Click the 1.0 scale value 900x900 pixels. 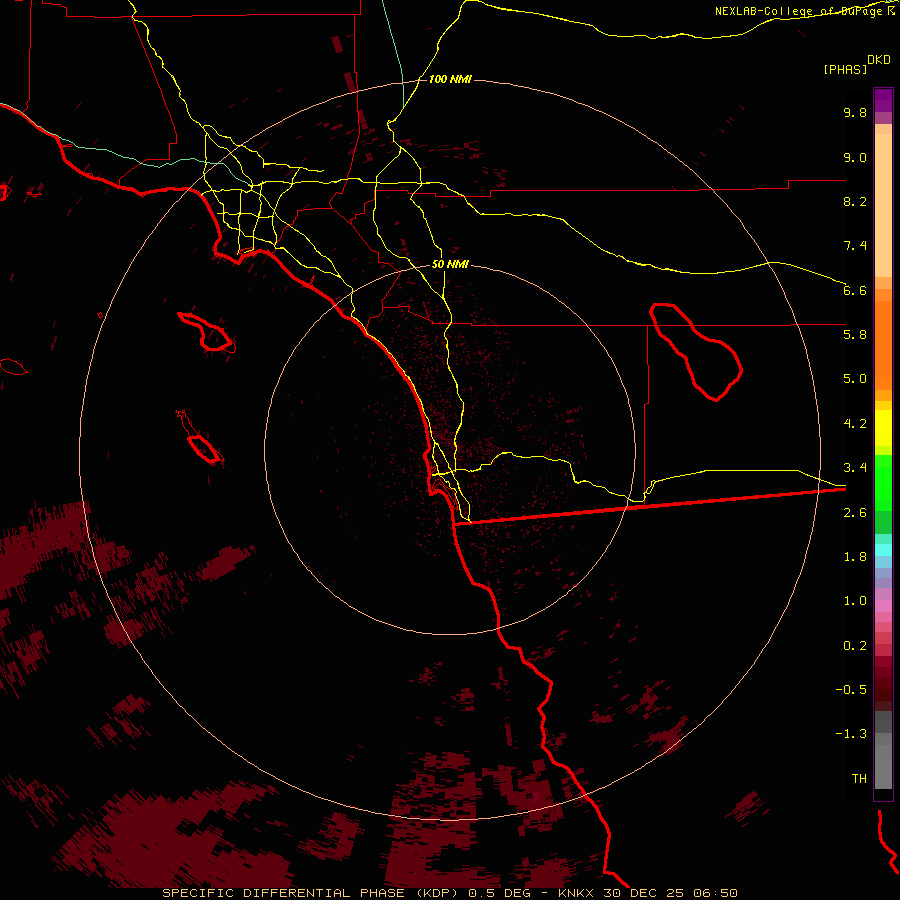point(855,601)
